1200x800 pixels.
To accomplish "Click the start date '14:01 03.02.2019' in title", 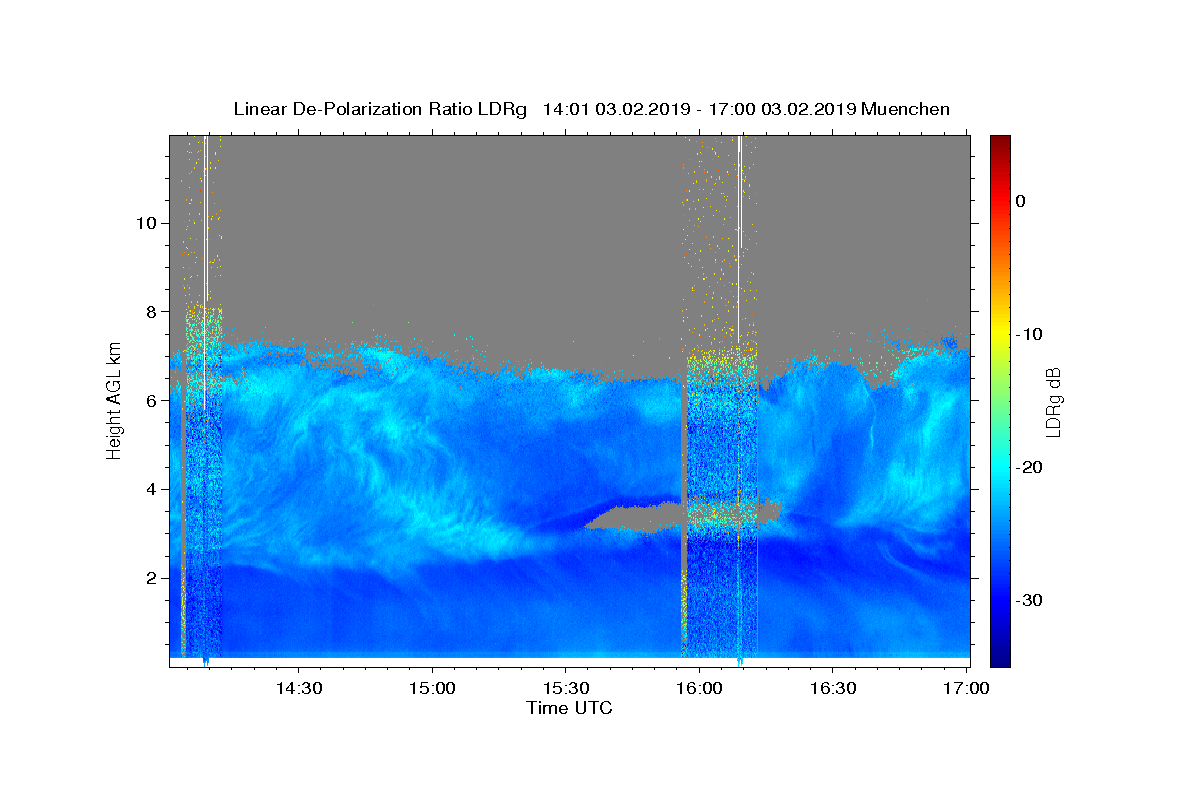I will click(x=616, y=109).
